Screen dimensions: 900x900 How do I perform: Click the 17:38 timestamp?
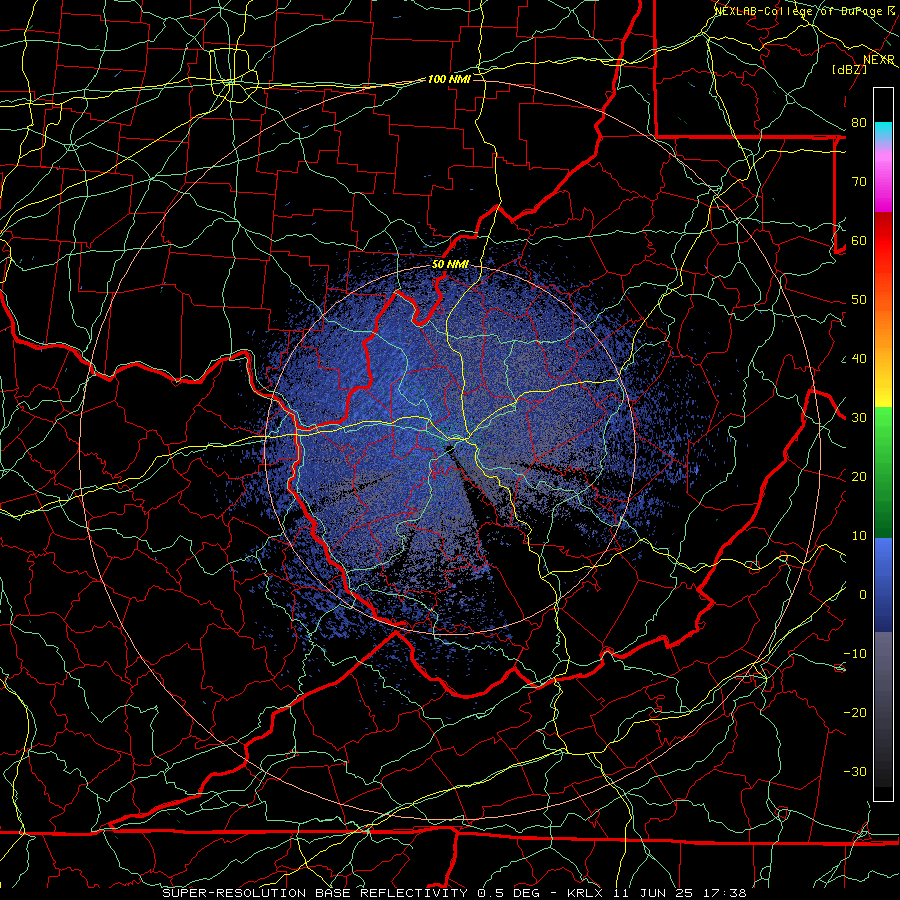[x=724, y=893]
